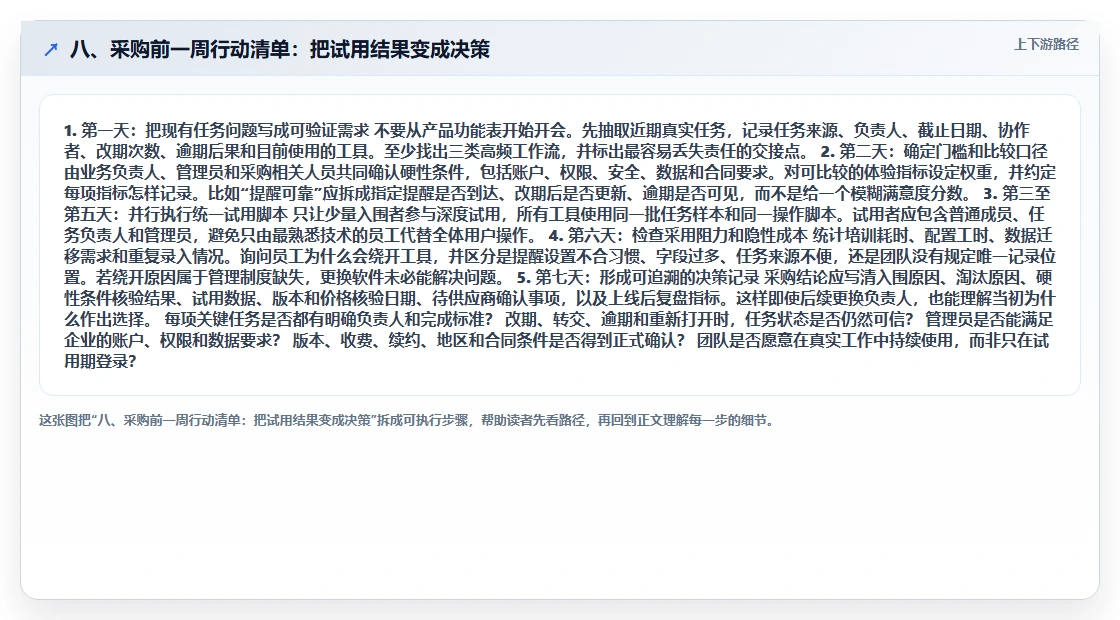The image size is (1120, 620).
Task: Click the 上下游路径 label
Action: 1046,44
